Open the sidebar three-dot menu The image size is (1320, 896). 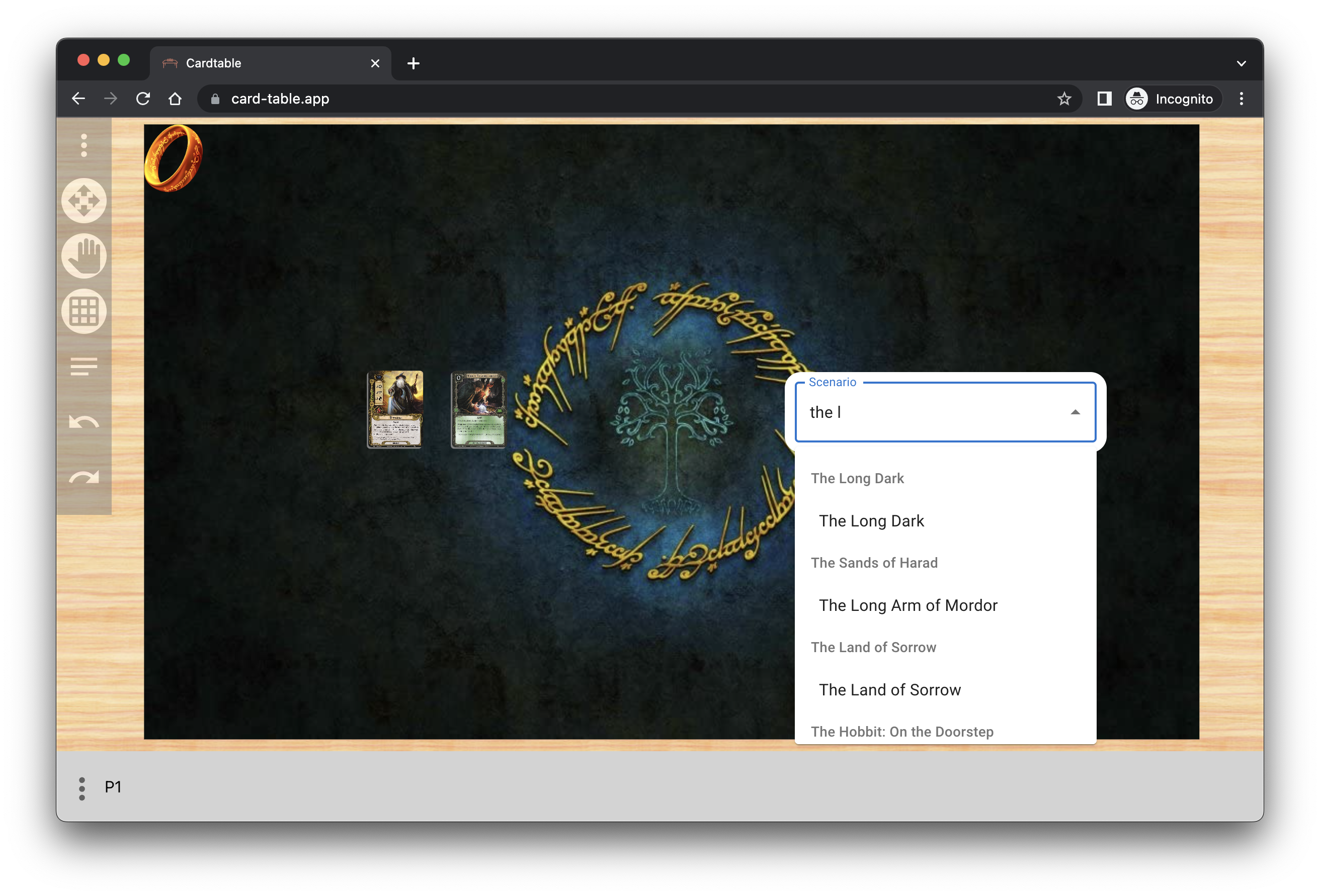(84, 145)
